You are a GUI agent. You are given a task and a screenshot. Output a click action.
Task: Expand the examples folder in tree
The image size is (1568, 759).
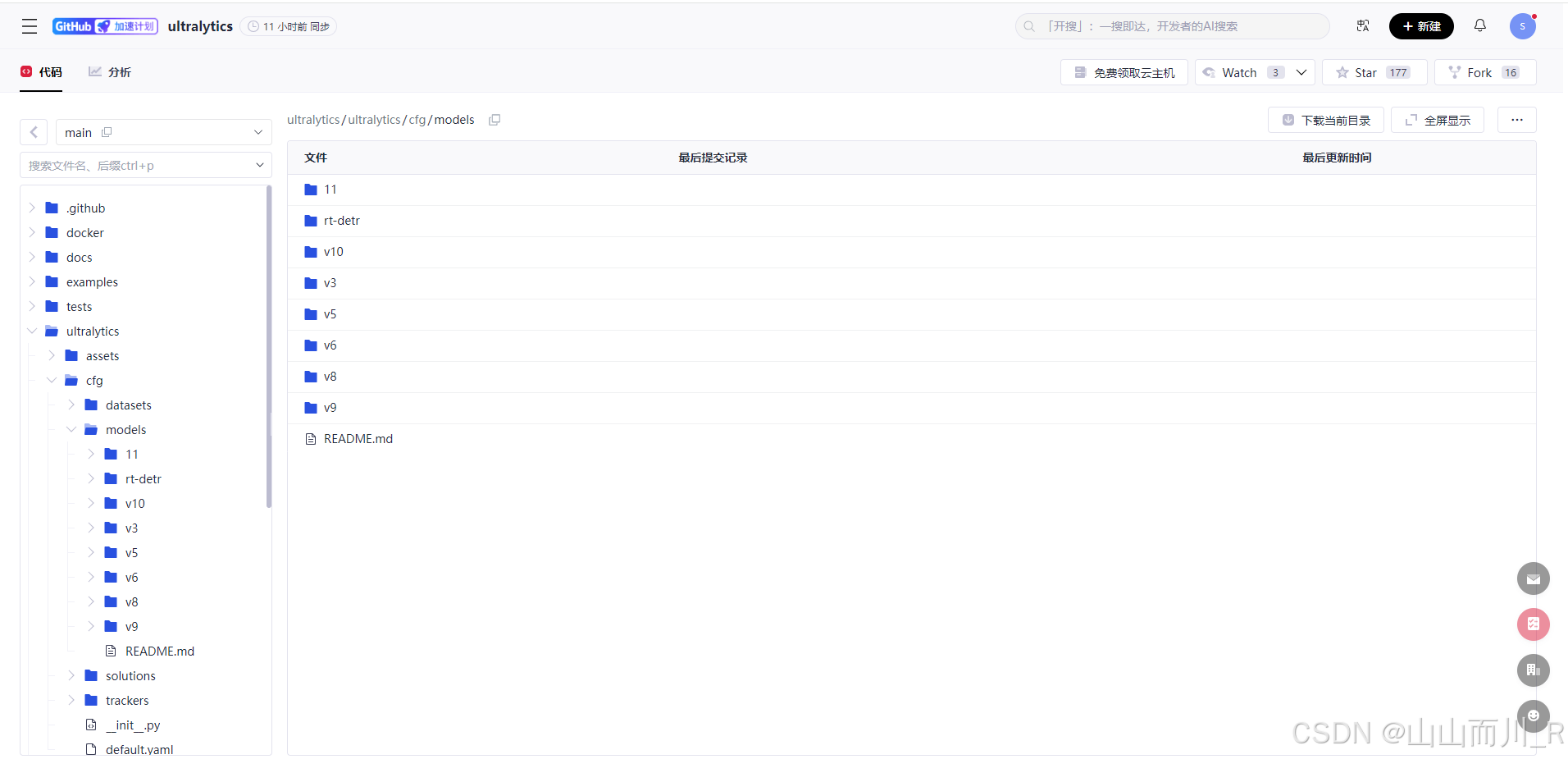tap(32, 281)
